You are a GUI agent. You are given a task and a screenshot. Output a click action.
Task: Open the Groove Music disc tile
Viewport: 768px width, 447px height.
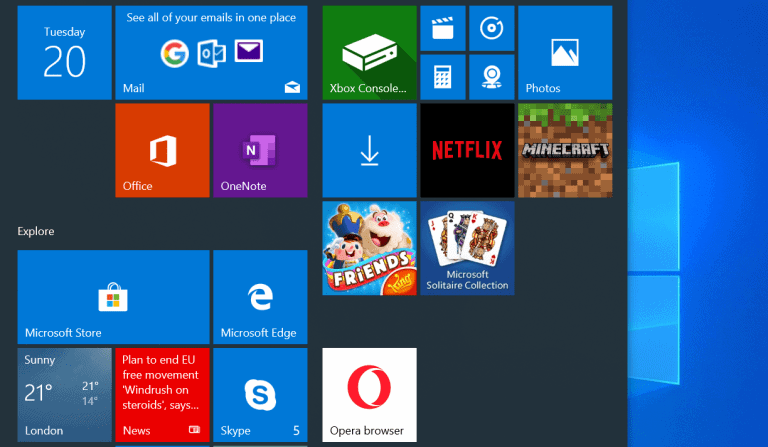pos(492,28)
